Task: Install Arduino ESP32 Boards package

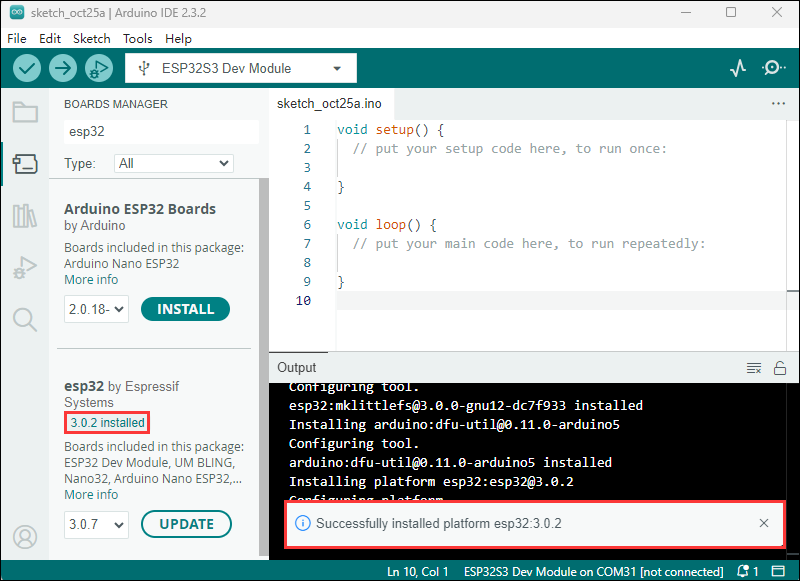Action: coord(185,309)
